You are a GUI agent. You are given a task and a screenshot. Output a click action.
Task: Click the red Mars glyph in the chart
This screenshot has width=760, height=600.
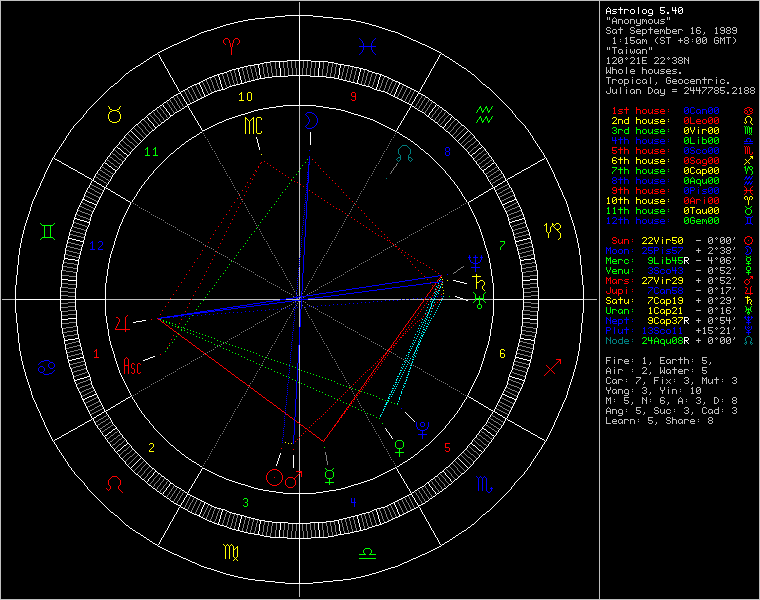pyautogui.click(x=294, y=479)
